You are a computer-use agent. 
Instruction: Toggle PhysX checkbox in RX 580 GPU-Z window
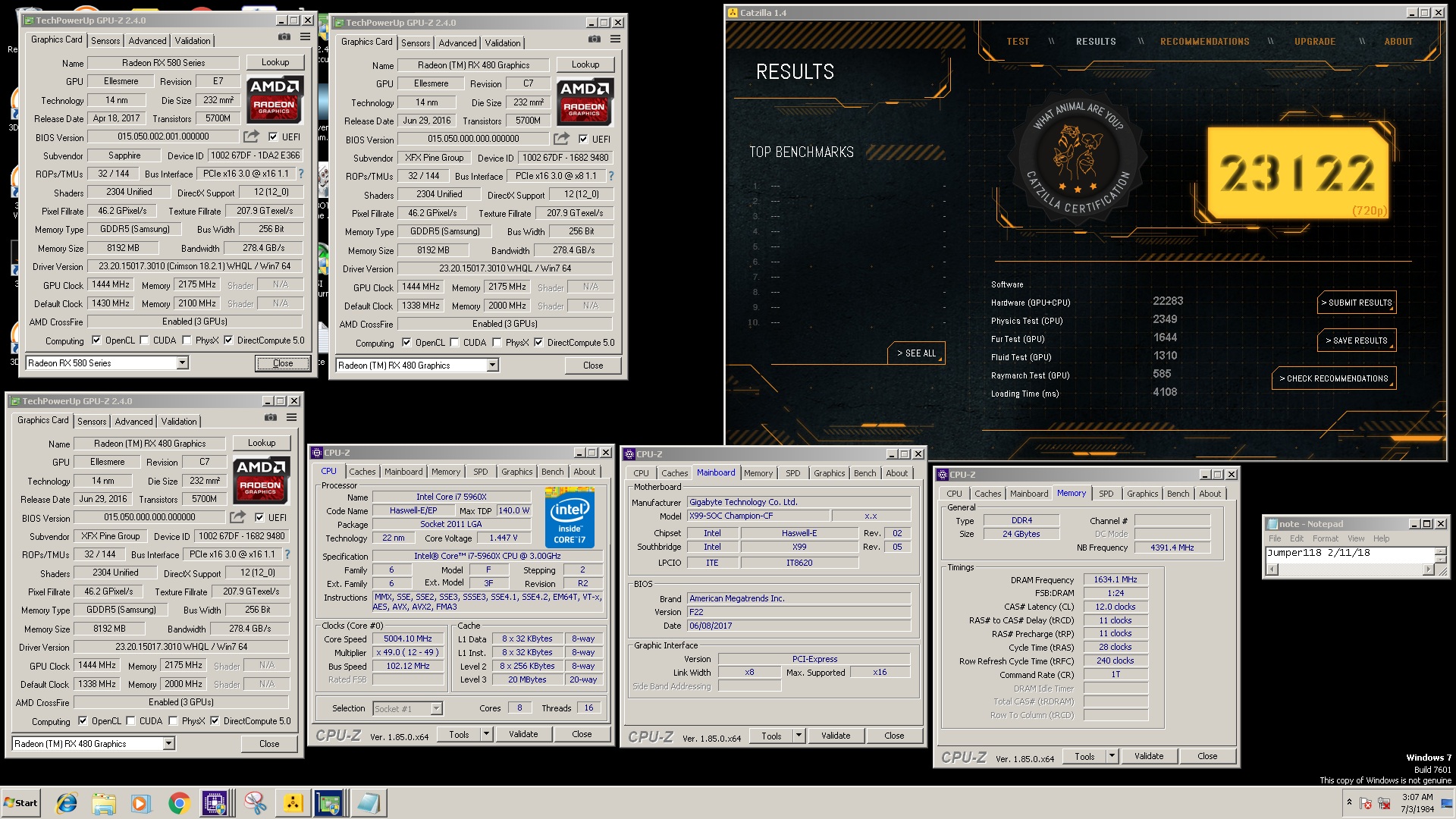187,340
